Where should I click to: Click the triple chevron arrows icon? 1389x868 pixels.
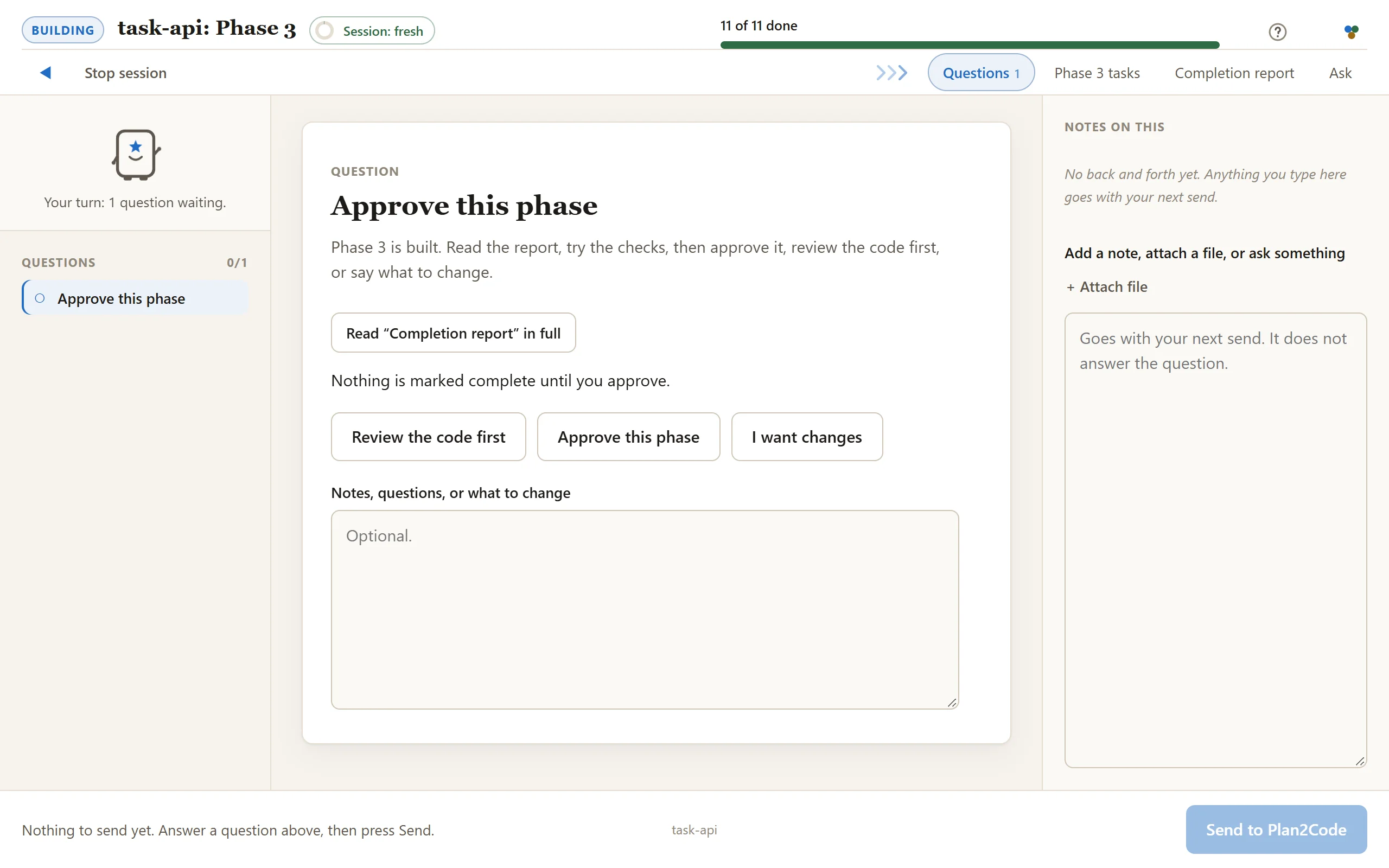point(891,73)
